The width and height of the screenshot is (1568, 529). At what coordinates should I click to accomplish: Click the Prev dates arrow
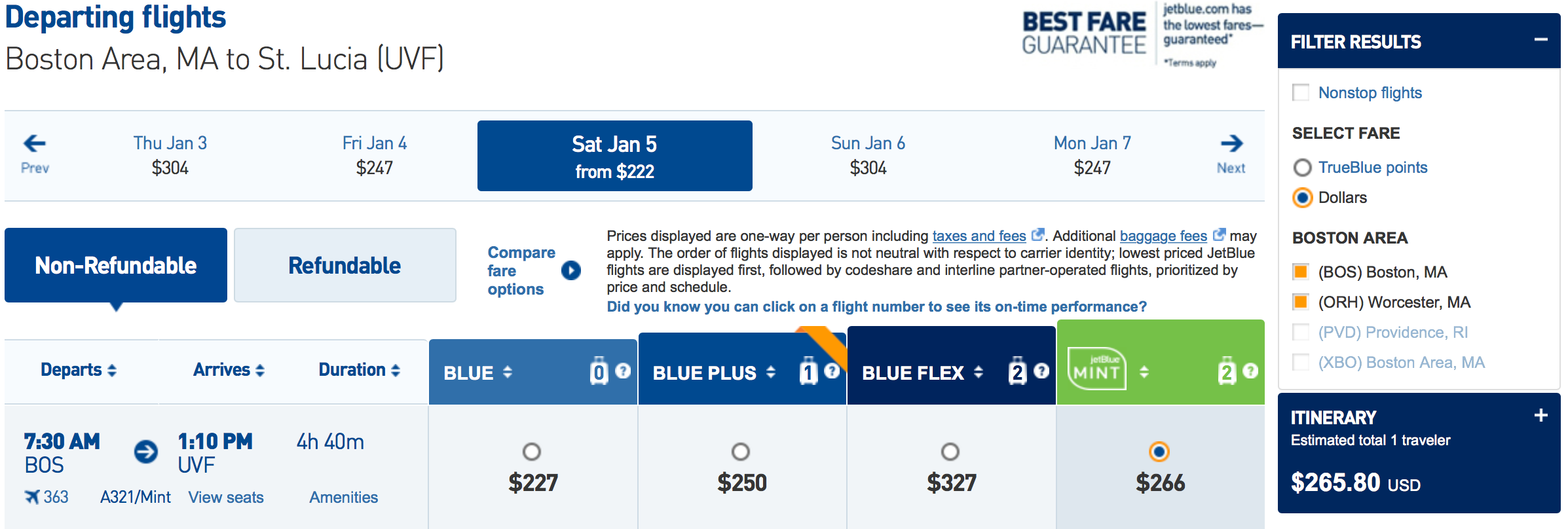35,143
